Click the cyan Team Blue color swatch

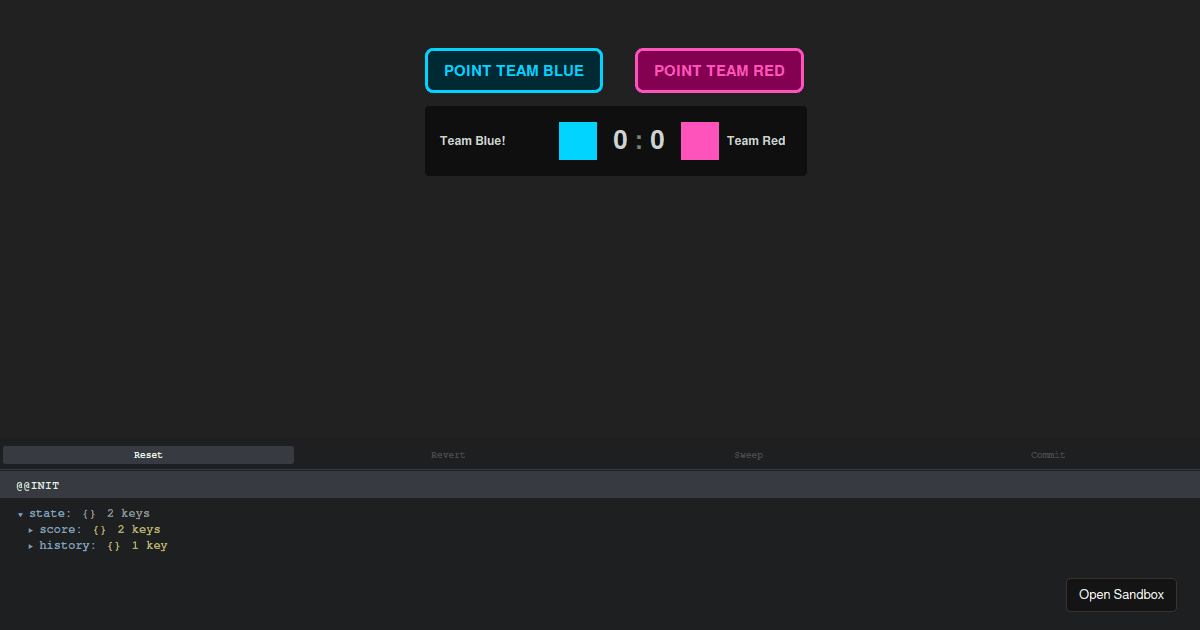pyautogui.click(x=578, y=140)
